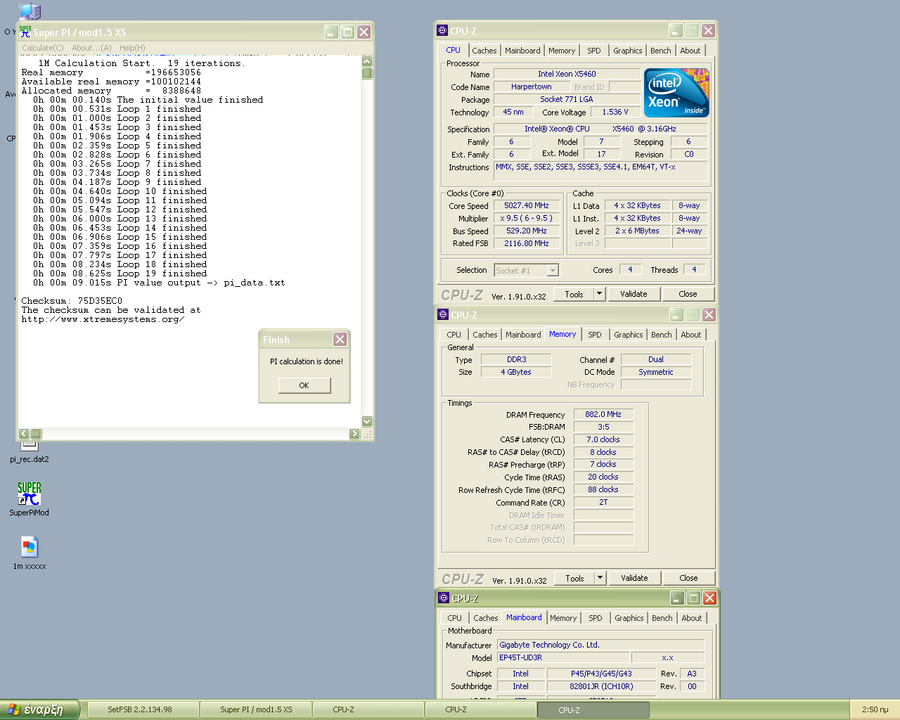Click the Mainboard CPU-Z window title icon
Image resolution: width=900 pixels, height=720 pixels.
[443, 598]
